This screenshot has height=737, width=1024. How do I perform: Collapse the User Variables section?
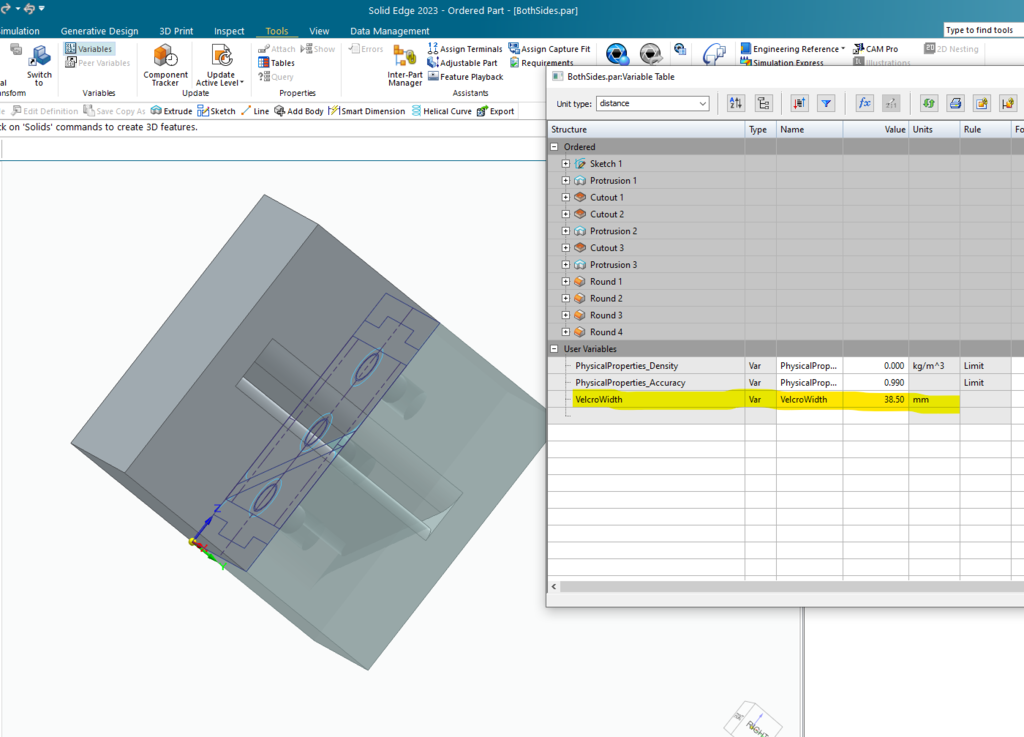(x=555, y=349)
